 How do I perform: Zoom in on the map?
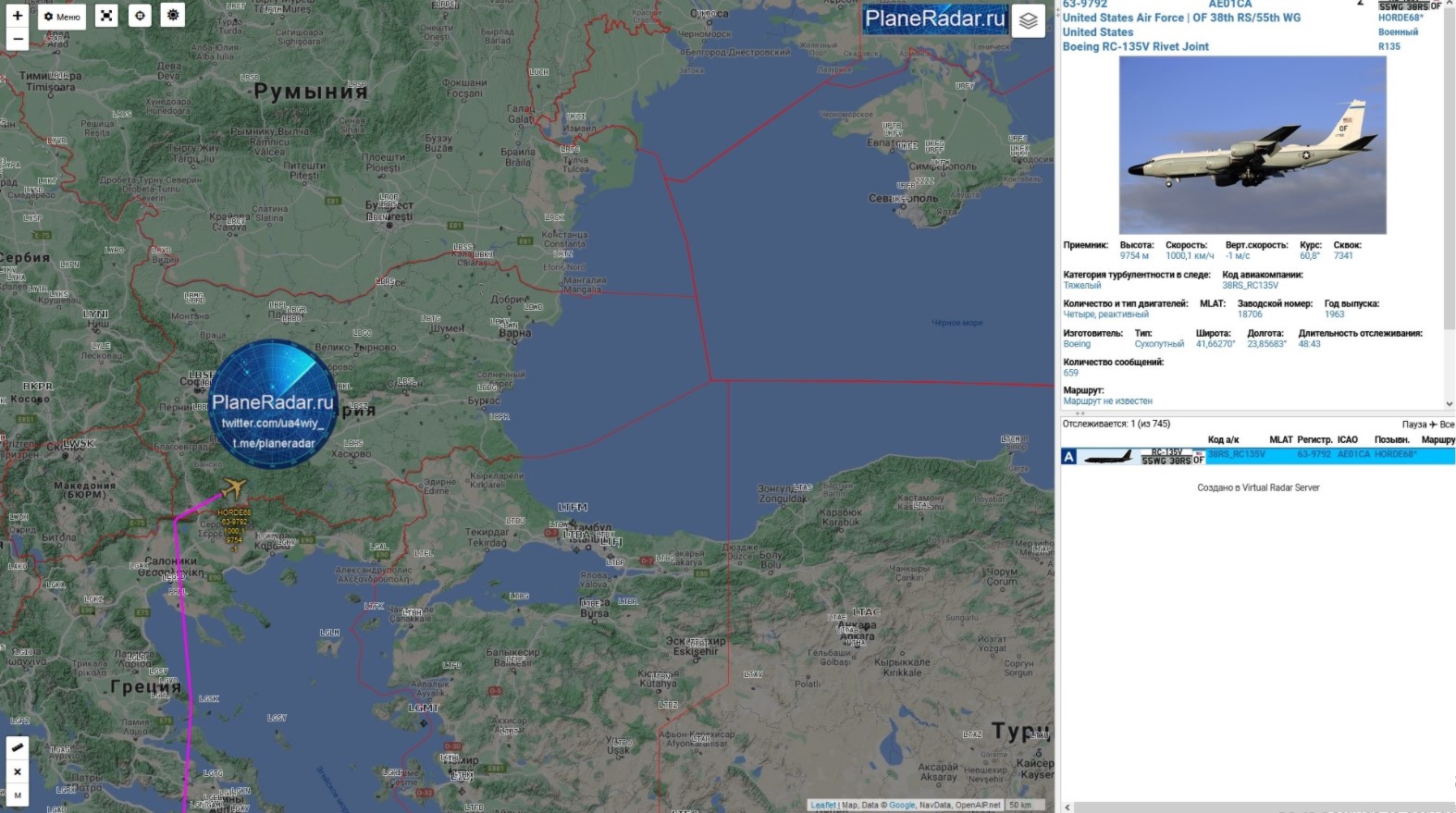click(x=17, y=16)
